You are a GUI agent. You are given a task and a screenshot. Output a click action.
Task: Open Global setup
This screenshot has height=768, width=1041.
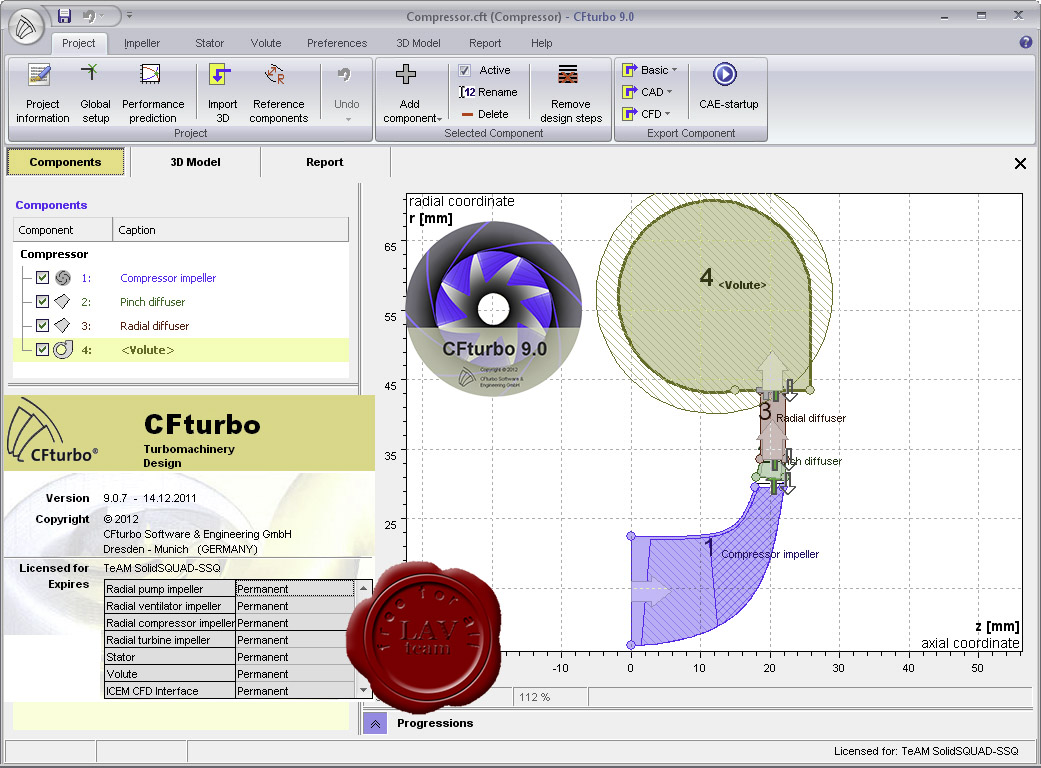coord(95,93)
